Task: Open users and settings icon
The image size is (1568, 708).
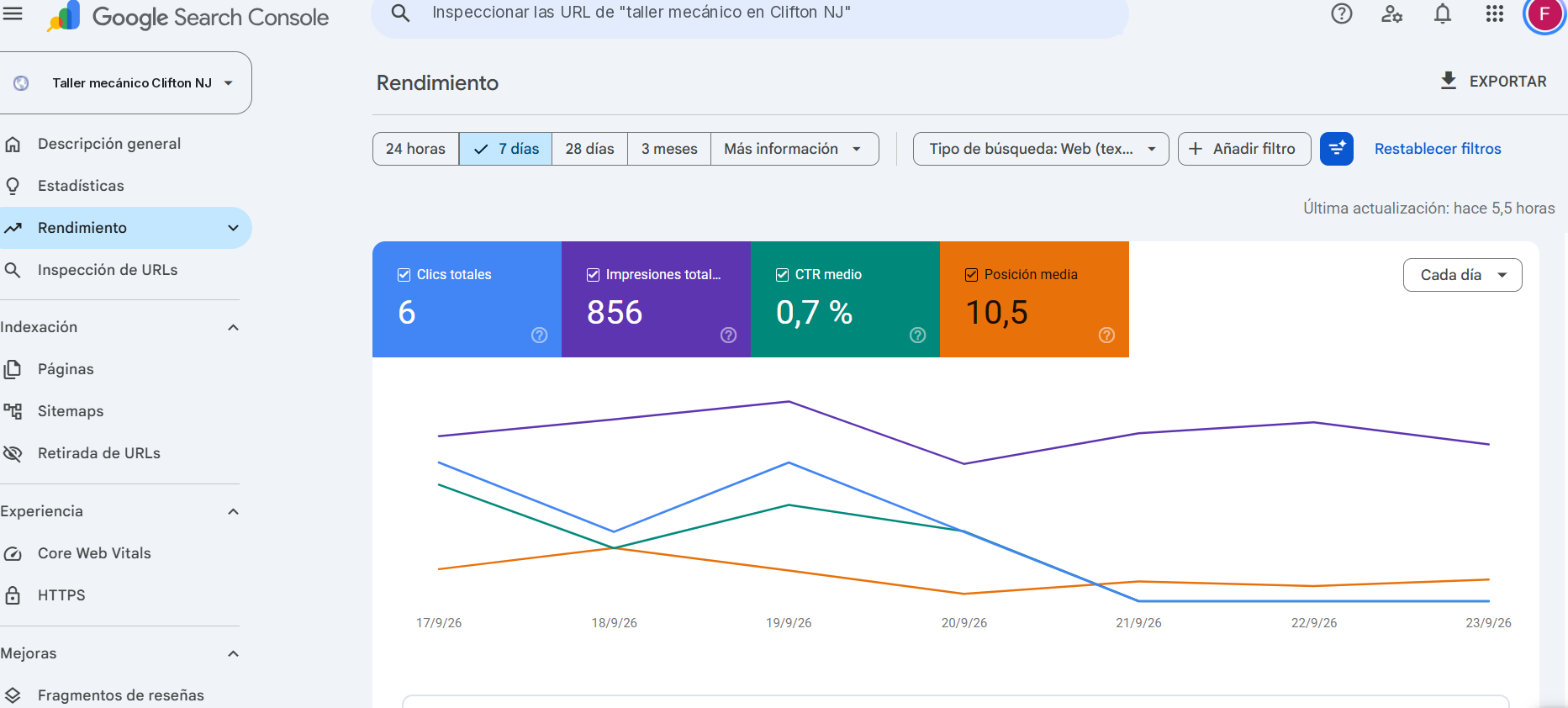Action: pos(1392,13)
